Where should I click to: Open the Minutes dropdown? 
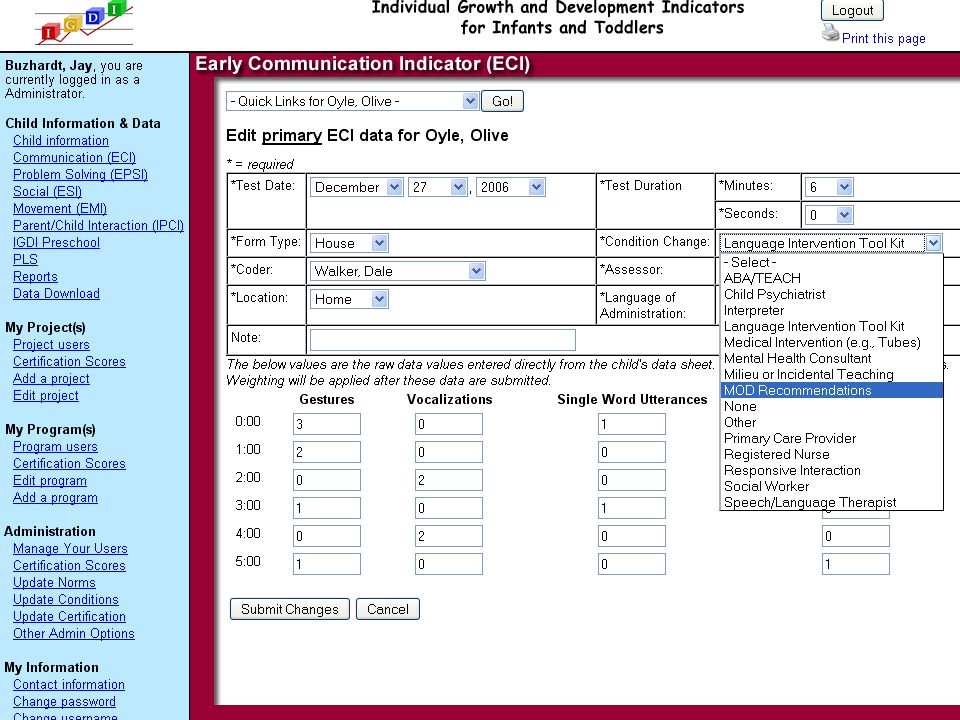pos(829,187)
